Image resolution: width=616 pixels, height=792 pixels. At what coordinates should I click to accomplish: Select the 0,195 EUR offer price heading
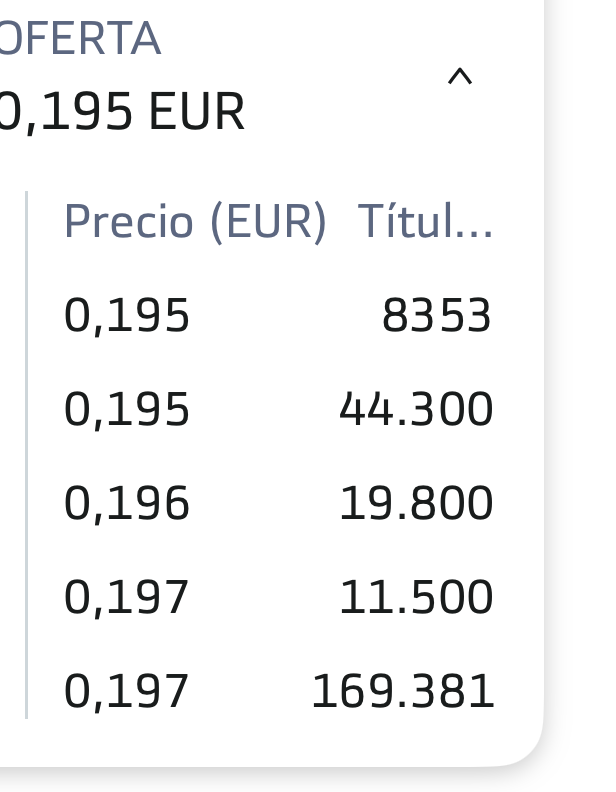click(121, 112)
